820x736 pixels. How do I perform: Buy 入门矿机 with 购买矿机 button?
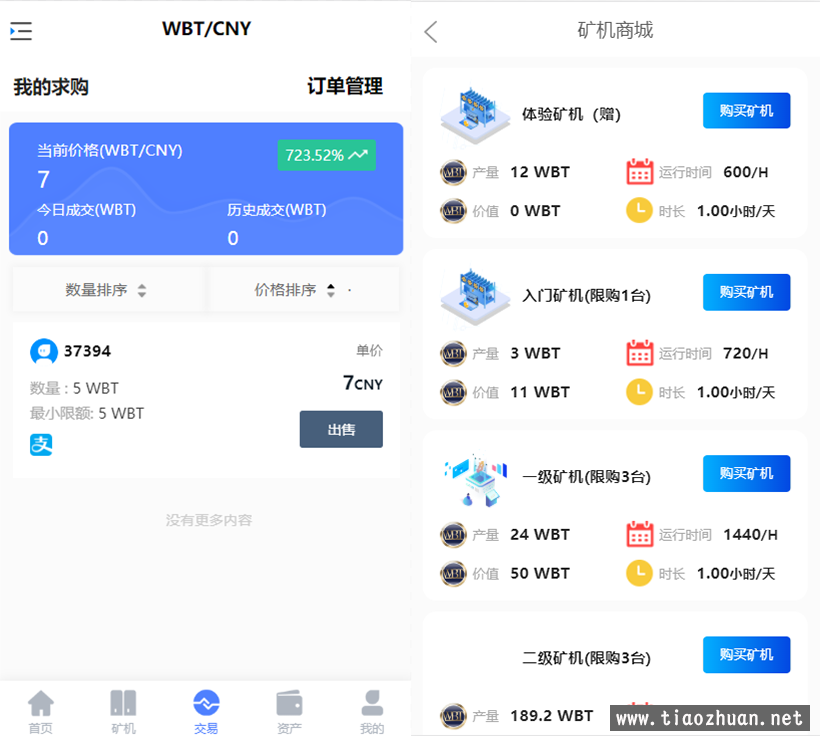tap(746, 292)
